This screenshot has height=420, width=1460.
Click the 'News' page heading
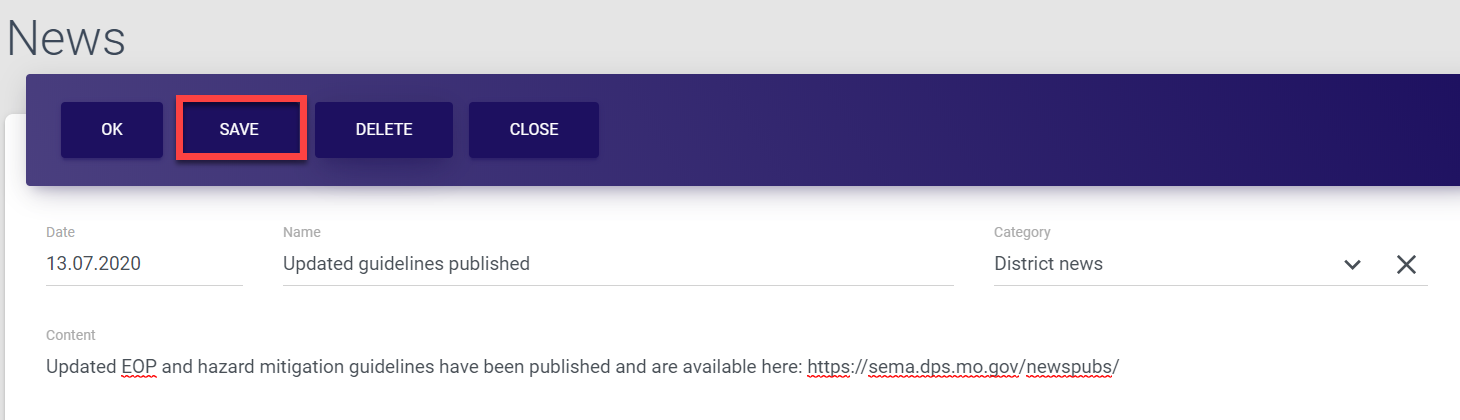coord(66,38)
